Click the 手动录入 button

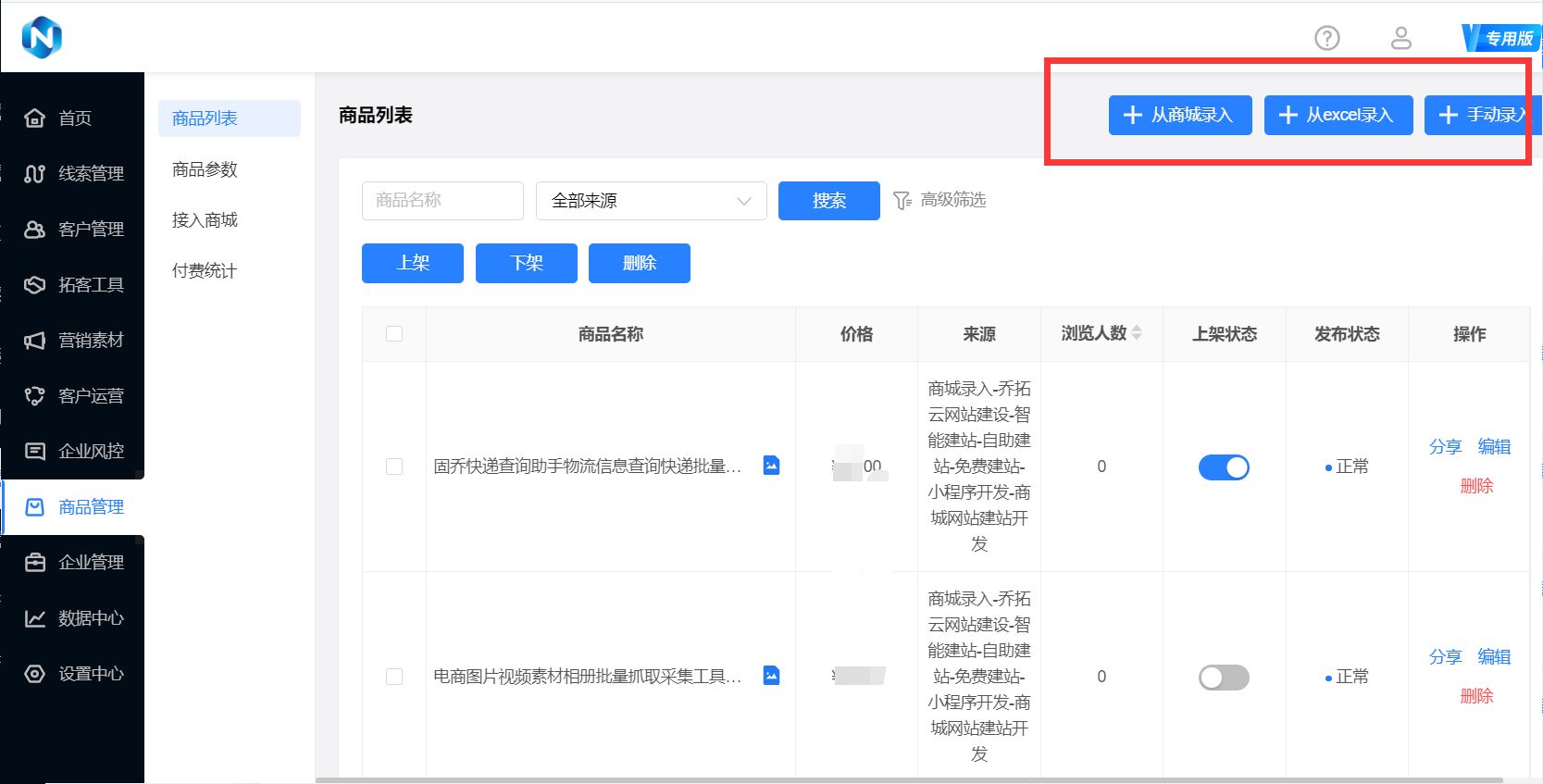coord(1483,115)
